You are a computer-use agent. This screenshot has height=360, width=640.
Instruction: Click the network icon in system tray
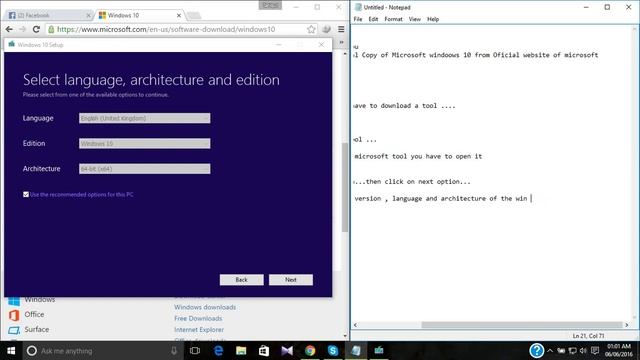[x=573, y=351]
